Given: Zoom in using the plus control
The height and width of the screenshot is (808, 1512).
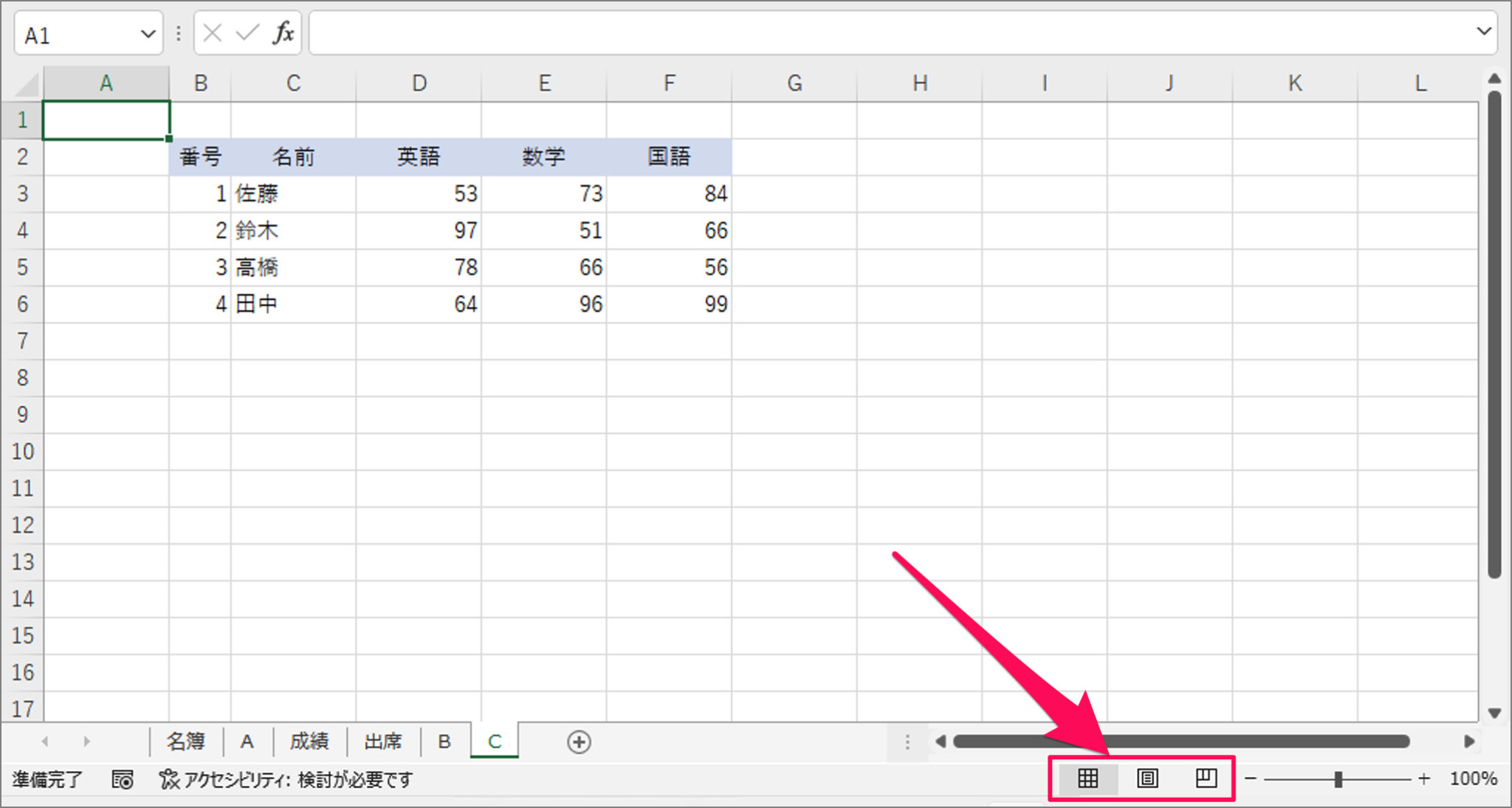Looking at the screenshot, I should pos(1424,778).
